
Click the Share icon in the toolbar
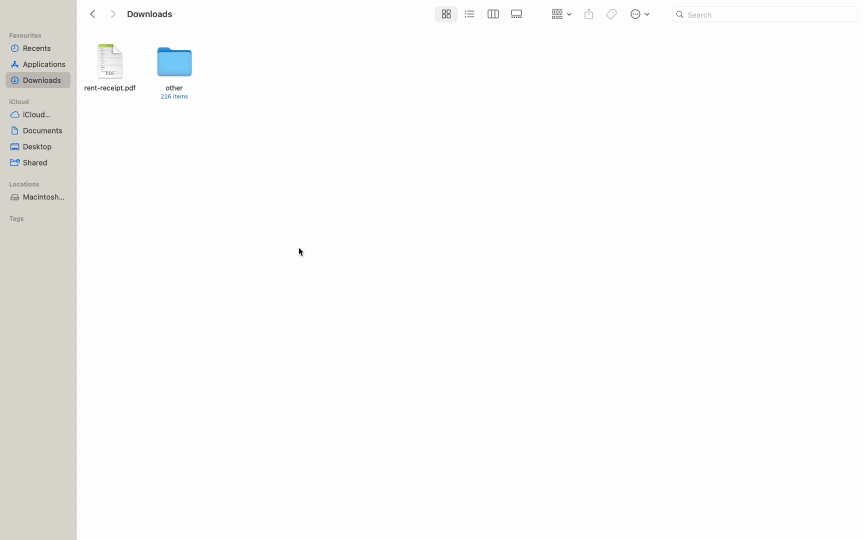(589, 14)
